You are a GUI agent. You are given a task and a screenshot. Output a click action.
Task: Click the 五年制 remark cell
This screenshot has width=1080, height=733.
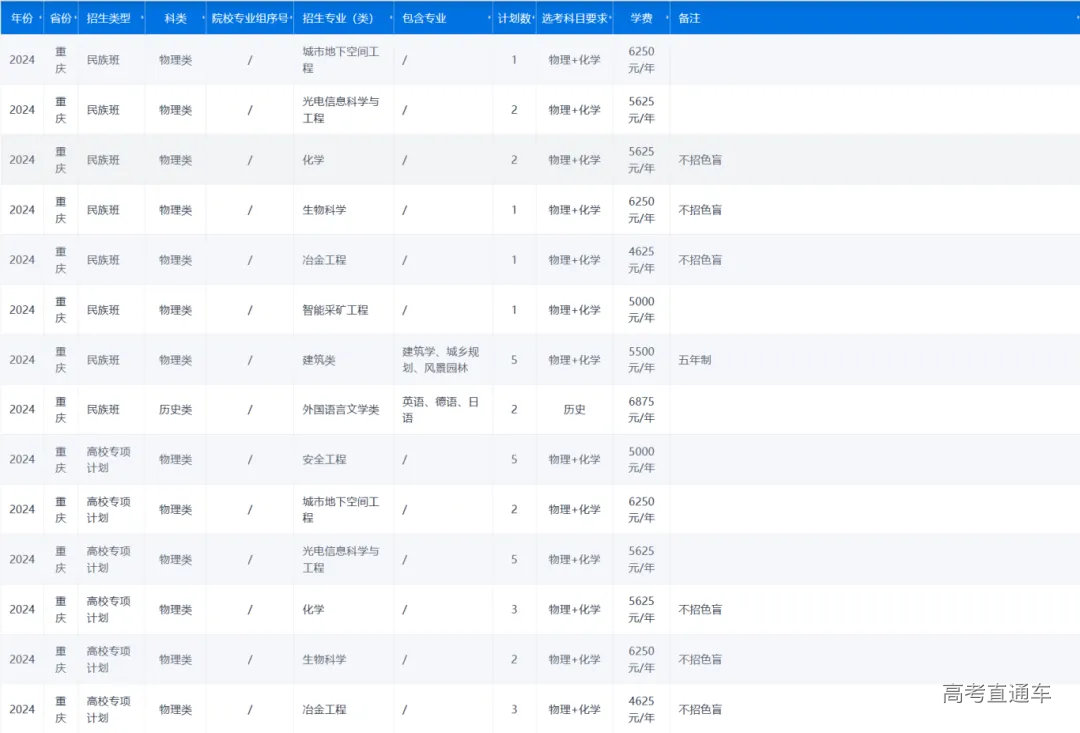695,360
